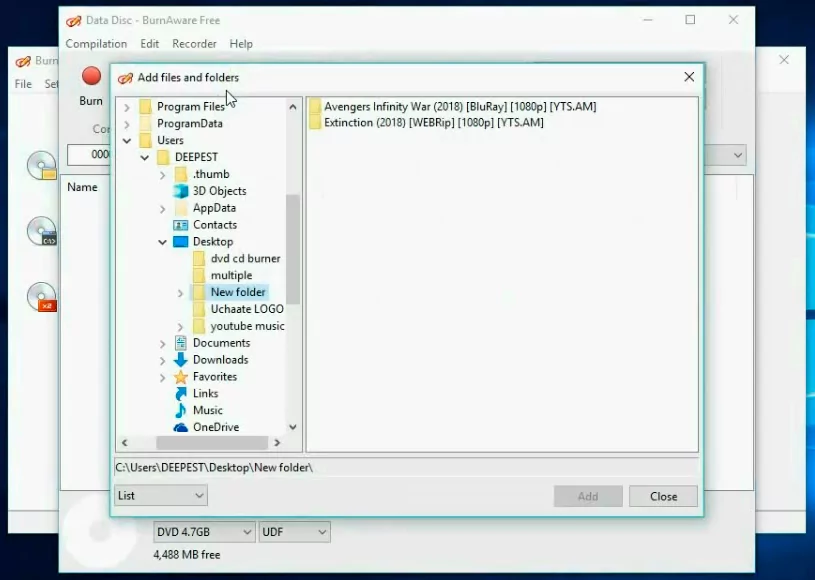
Task: Click the Music note icon
Action: click(x=180, y=411)
